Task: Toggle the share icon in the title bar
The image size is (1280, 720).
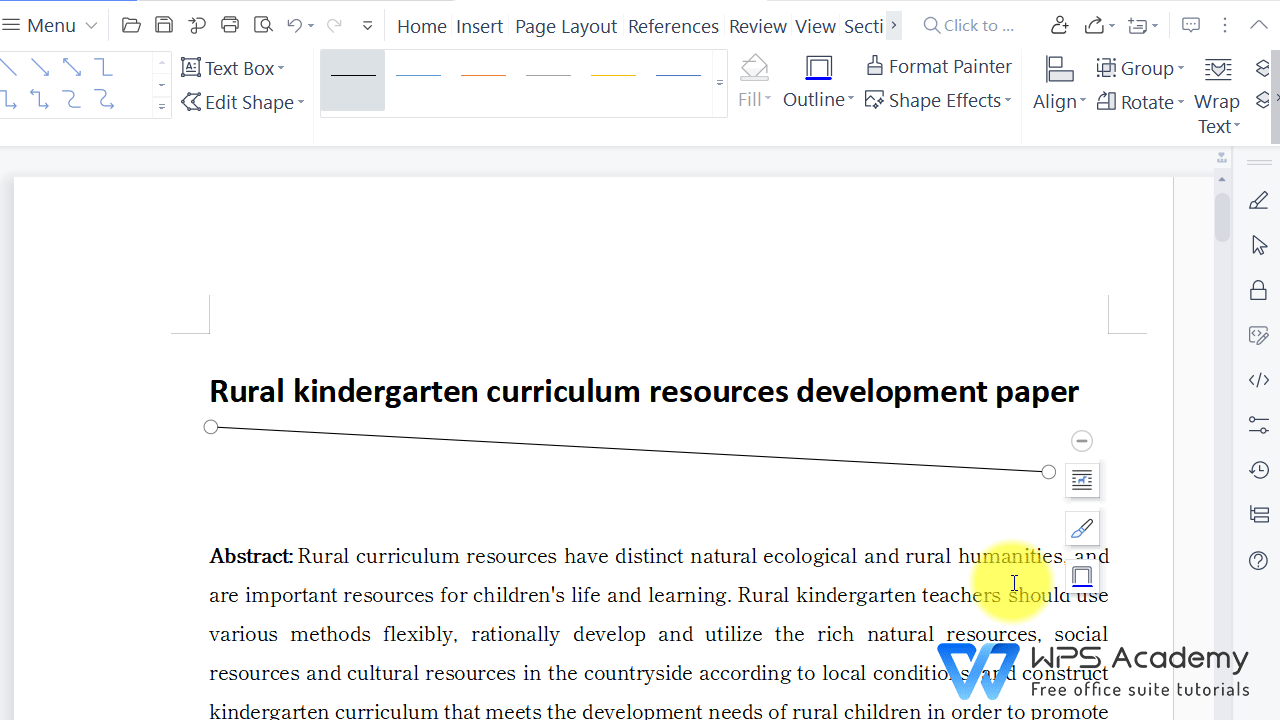Action: (x=1097, y=25)
